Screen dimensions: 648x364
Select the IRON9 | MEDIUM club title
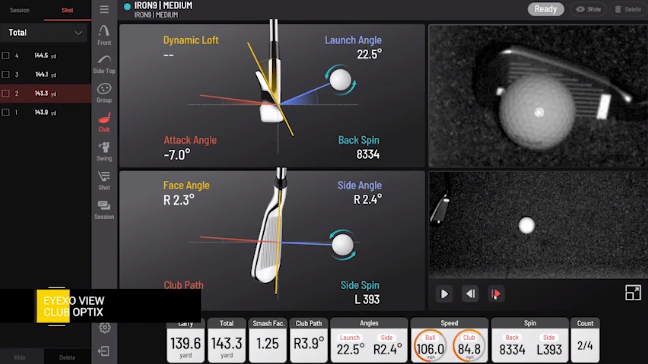pyautogui.click(x=163, y=6)
